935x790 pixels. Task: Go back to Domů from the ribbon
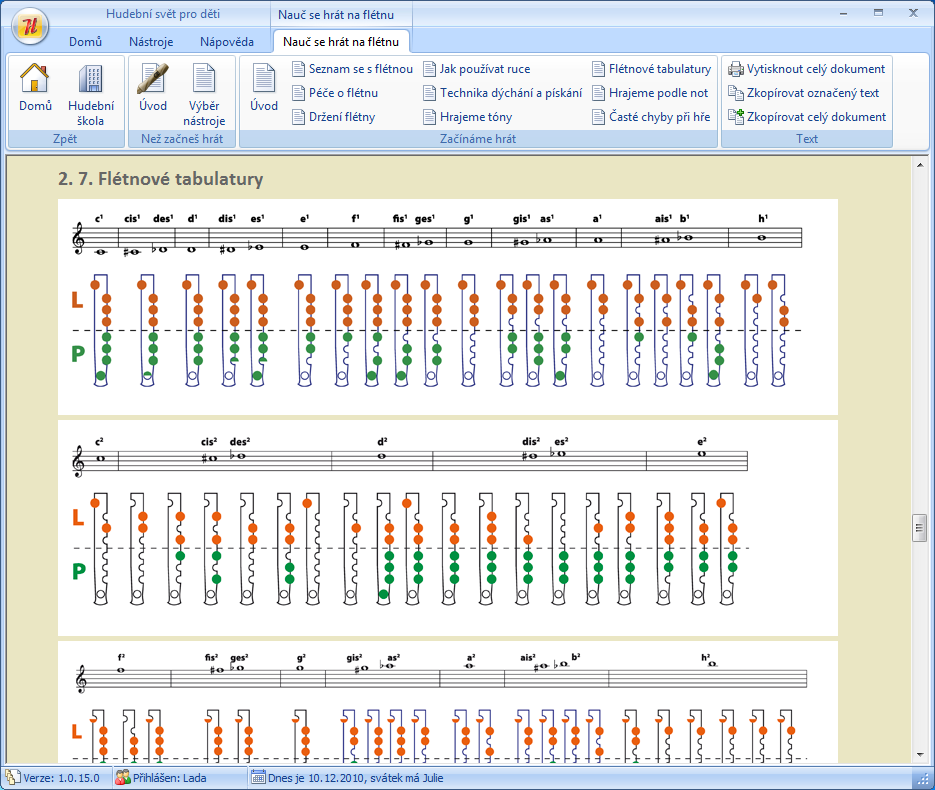(35, 89)
